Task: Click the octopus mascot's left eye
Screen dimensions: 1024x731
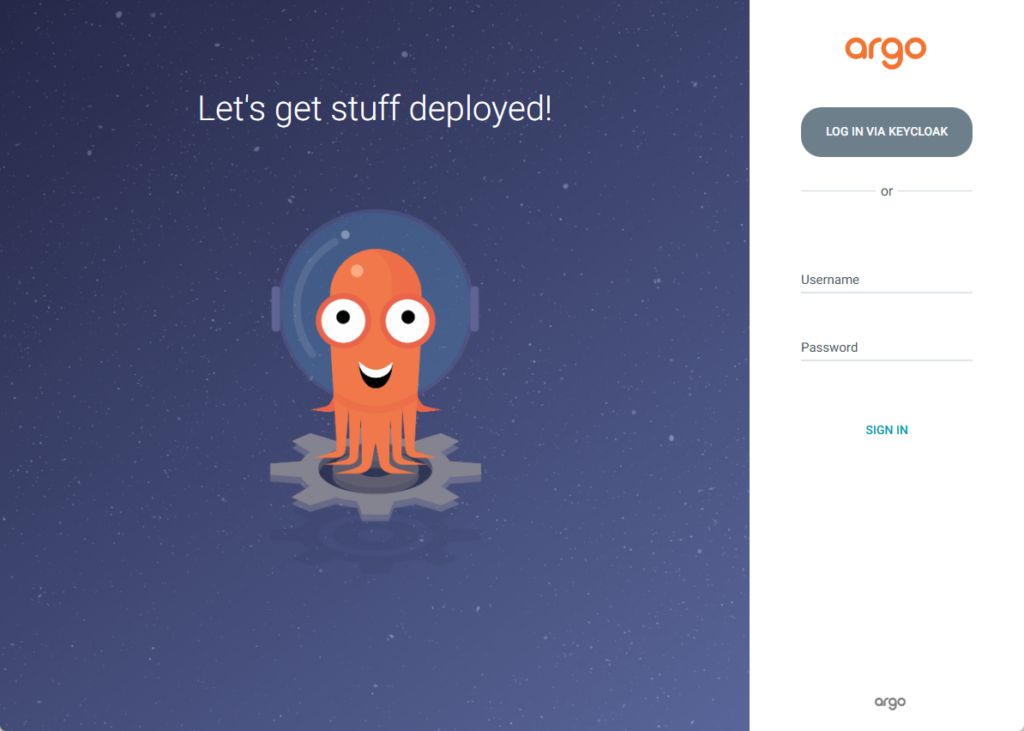Action: tap(343, 318)
